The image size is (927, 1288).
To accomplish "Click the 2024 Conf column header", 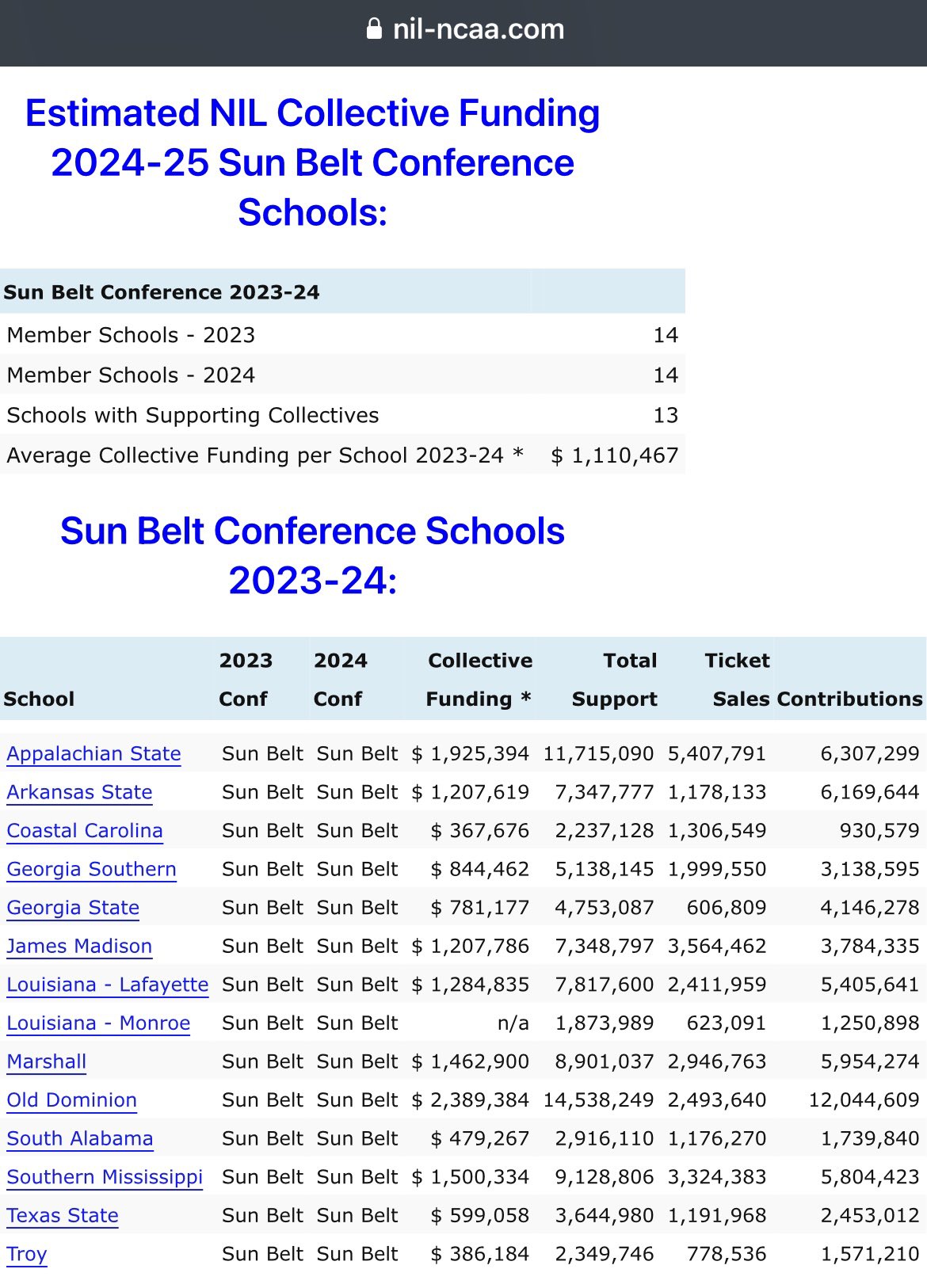I will [x=340, y=680].
